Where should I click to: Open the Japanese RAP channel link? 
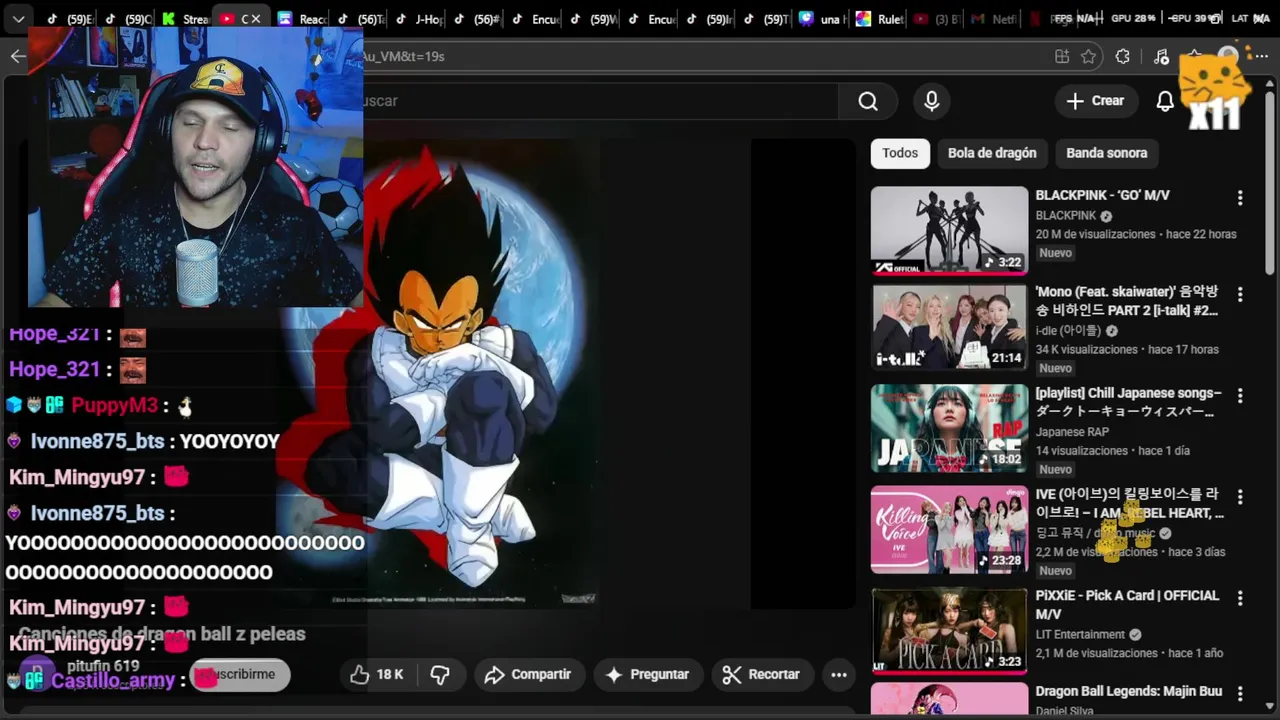click(x=1072, y=432)
